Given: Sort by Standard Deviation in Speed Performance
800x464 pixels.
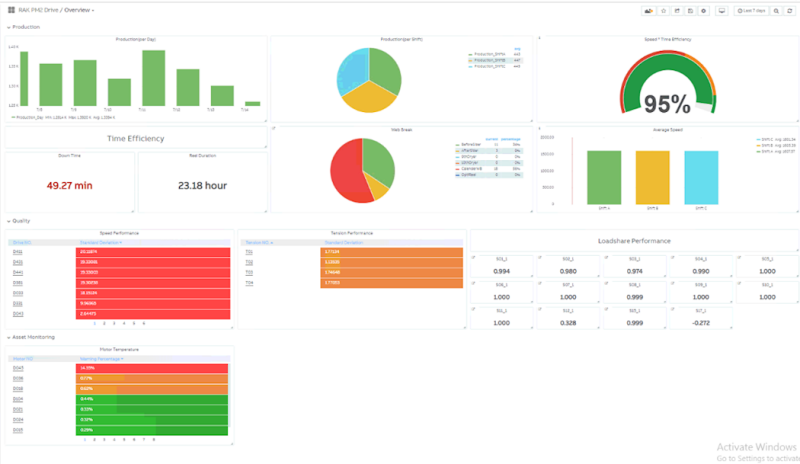Looking at the screenshot, I should point(101,242).
